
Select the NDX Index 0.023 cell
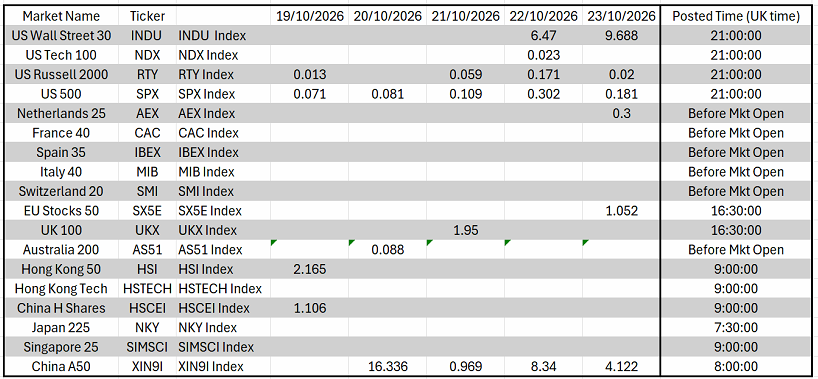543,55
